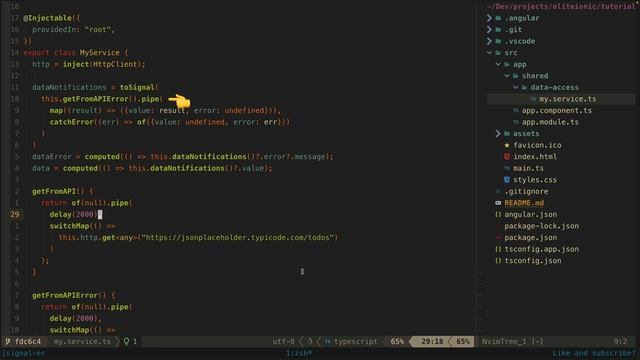The width and height of the screenshot is (640, 360).
Task: Expand the .git folder chevron
Action: [489, 29]
